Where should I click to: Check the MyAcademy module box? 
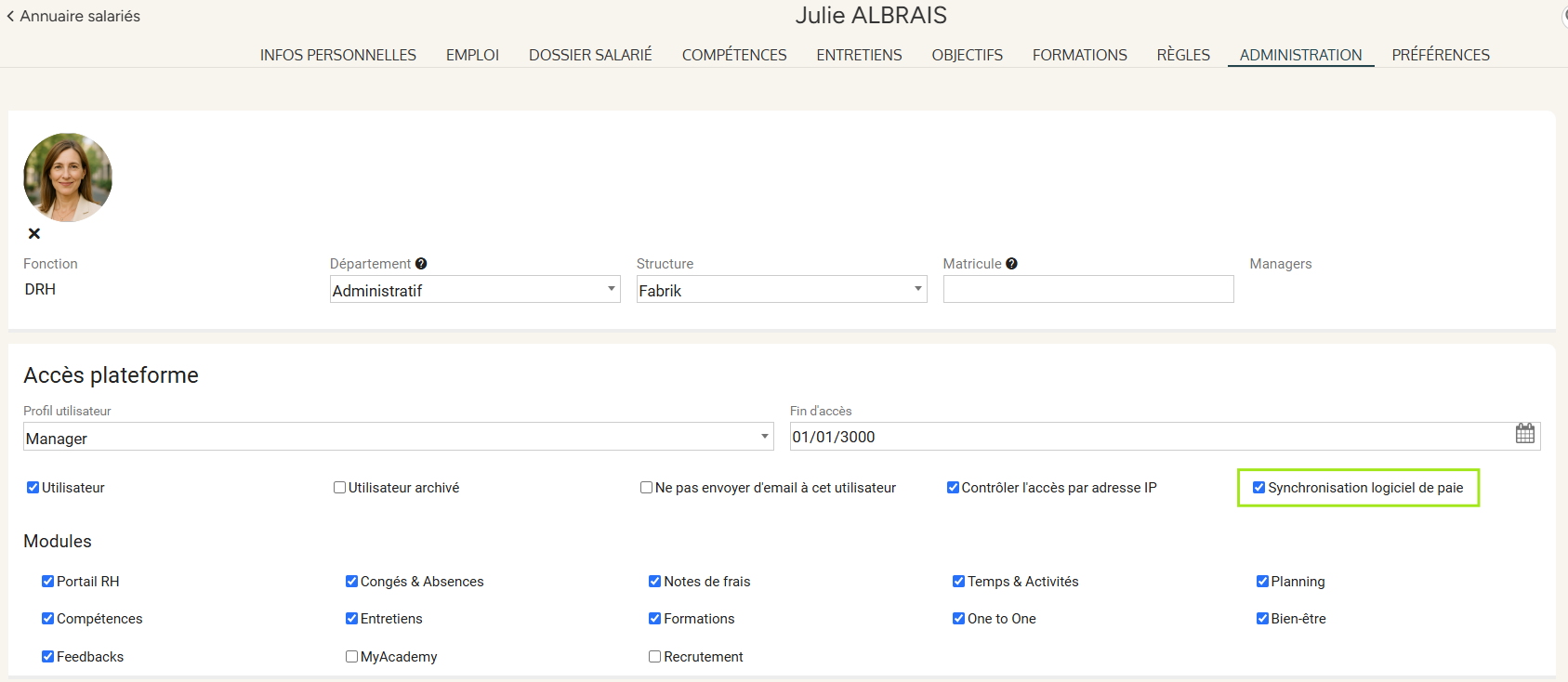pos(351,657)
